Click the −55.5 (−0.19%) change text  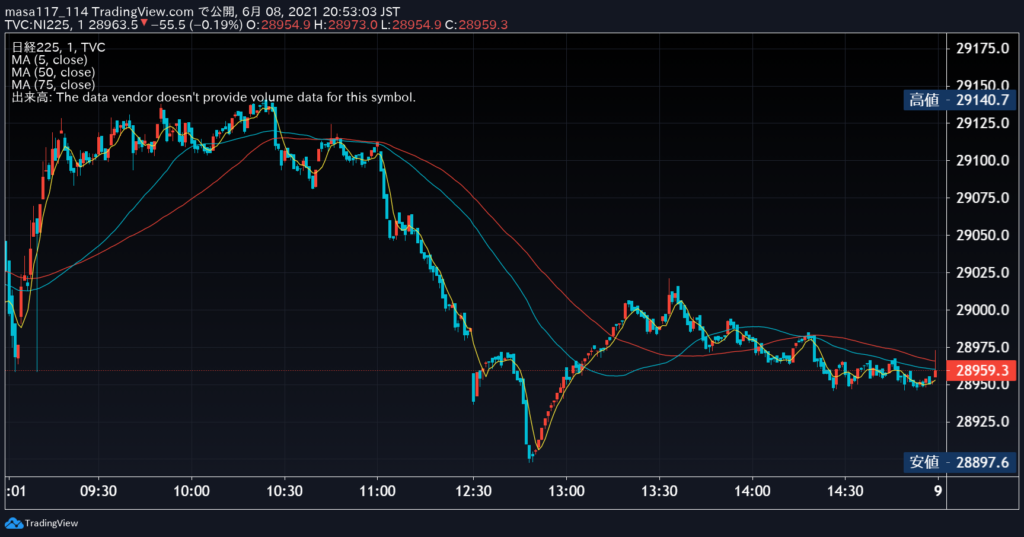coord(197,25)
